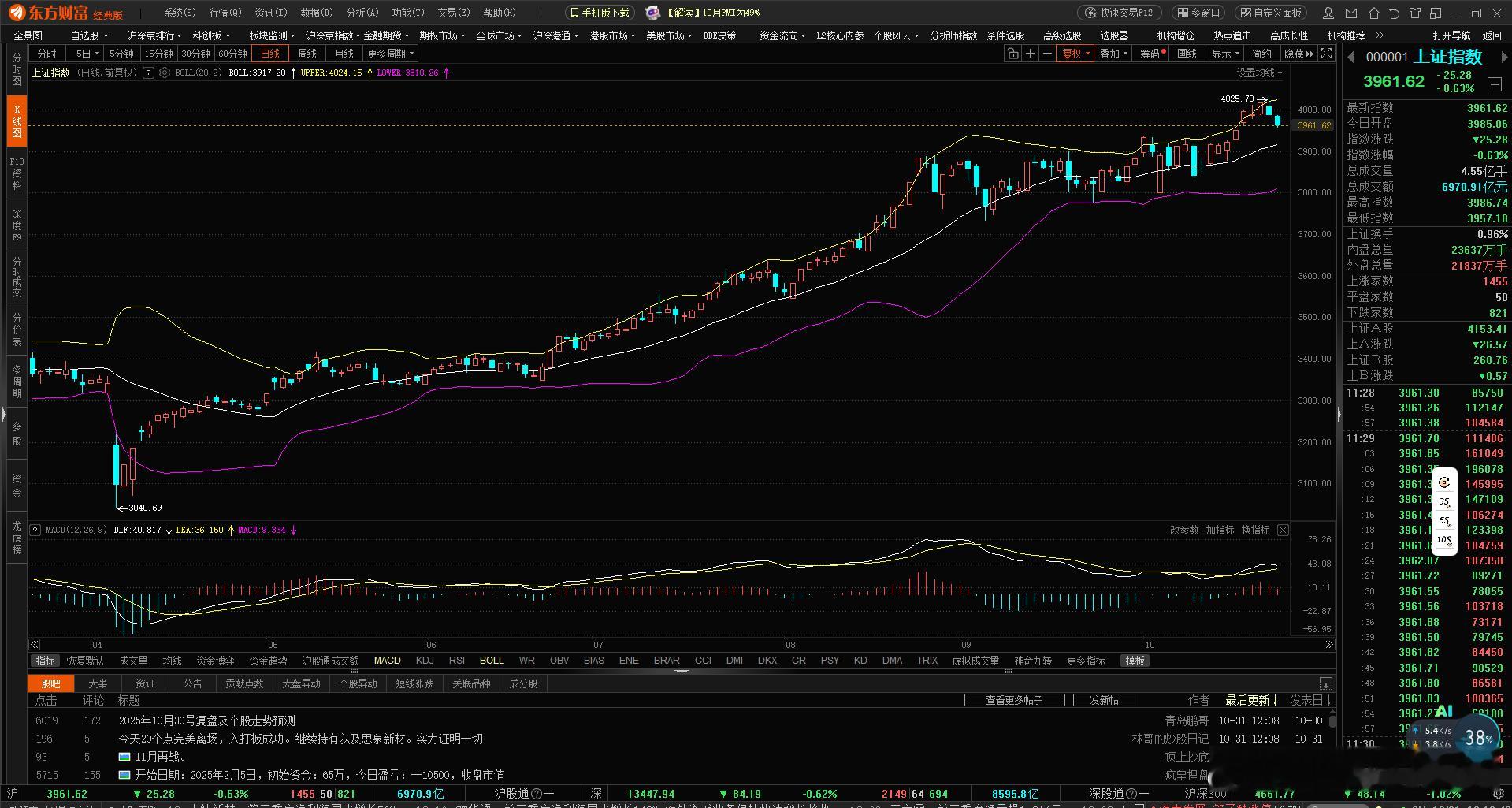This screenshot has width=1512, height=808.
Task: Go to home page icon
Action: coord(1374,13)
